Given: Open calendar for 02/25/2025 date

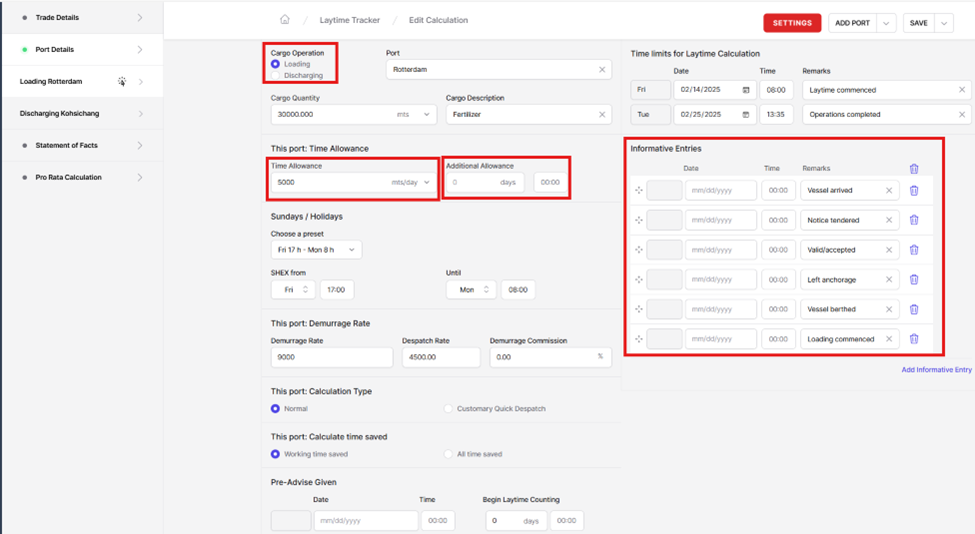Looking at the screenshot, I should (x=746, y=114).
